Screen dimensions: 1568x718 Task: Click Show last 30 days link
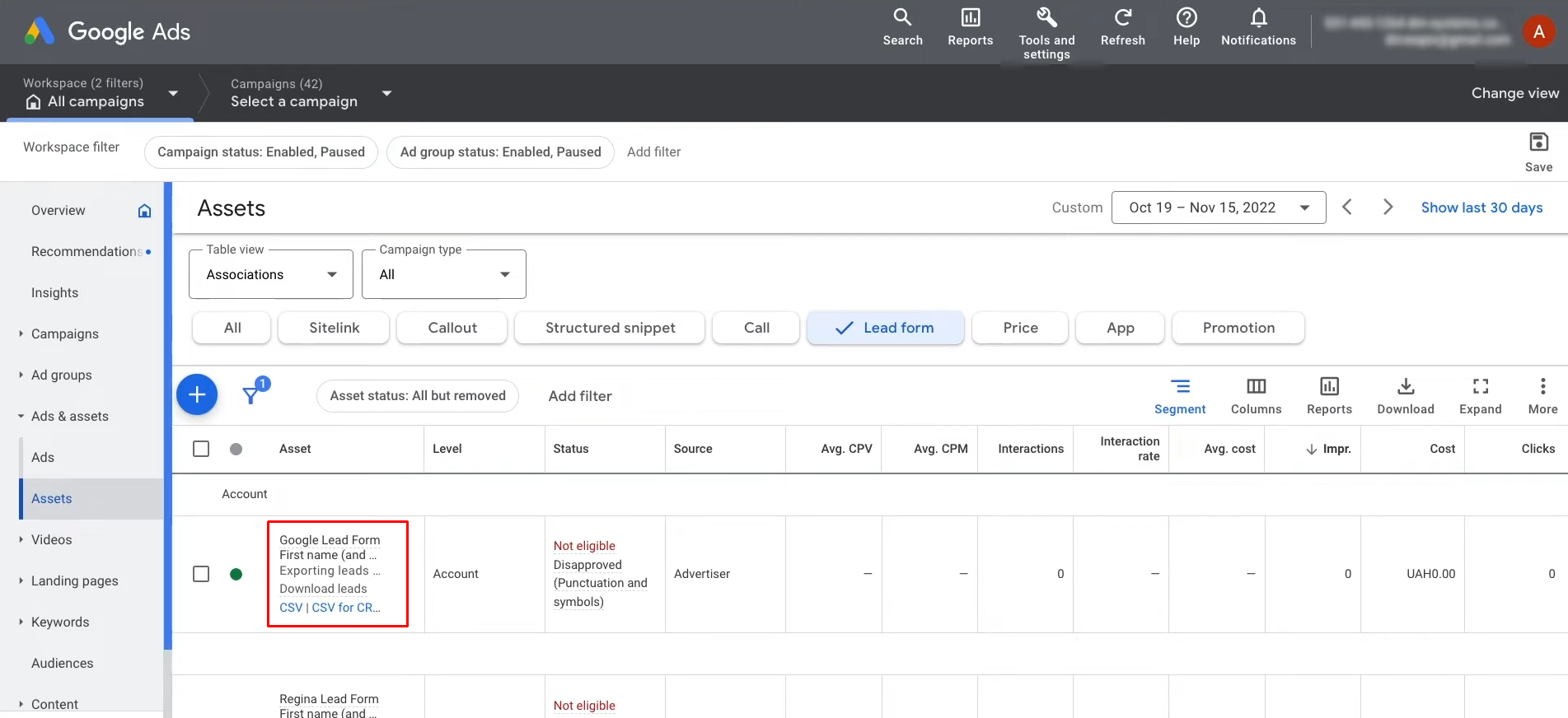coord(1481,207)
